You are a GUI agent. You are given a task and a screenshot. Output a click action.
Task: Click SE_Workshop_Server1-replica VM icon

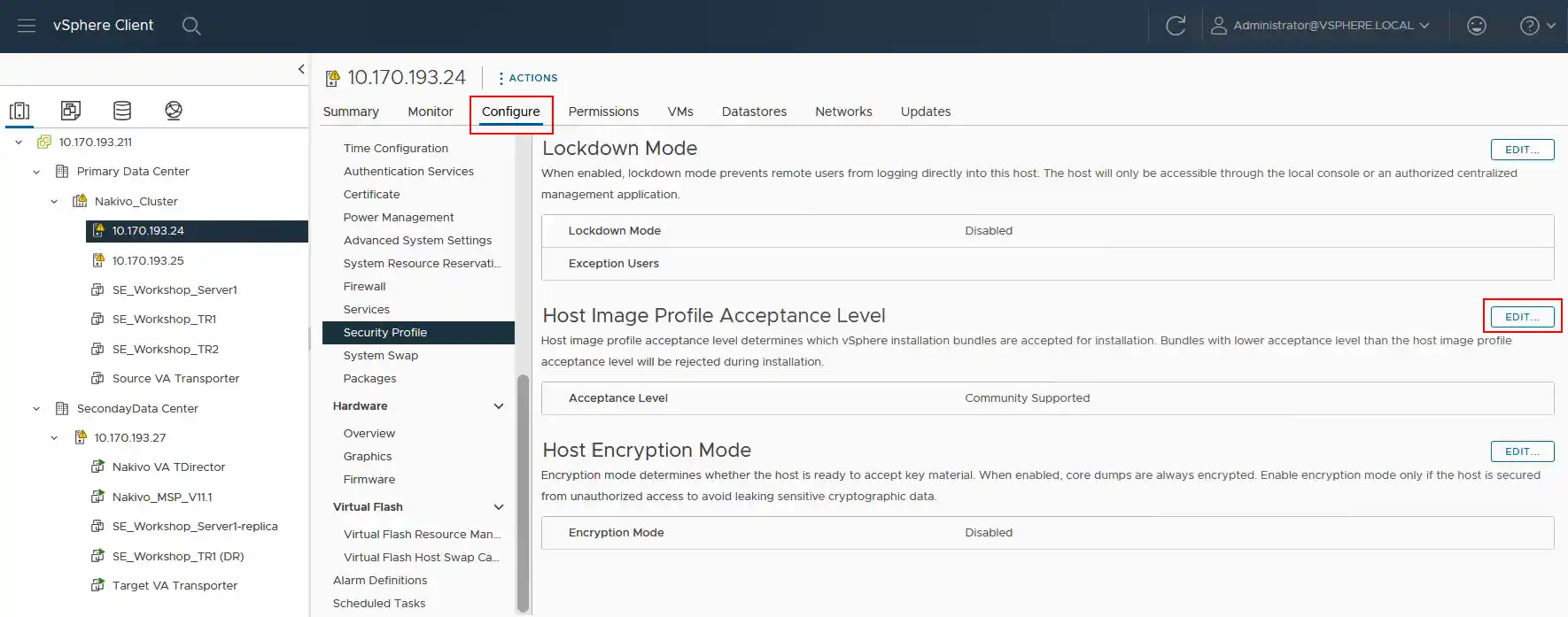(98, 526)
